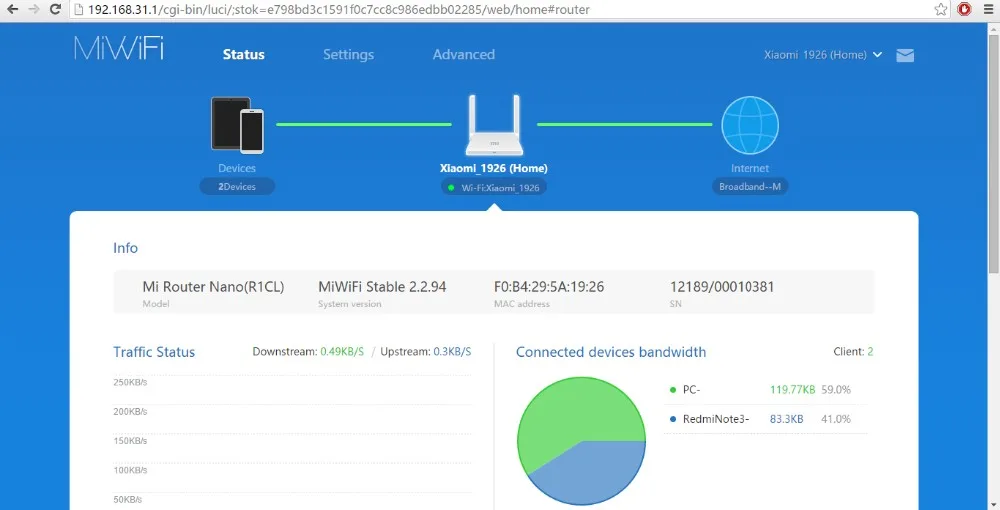
Task: Click the Upstream value 0.3KB/S
Action: point(452,352)
